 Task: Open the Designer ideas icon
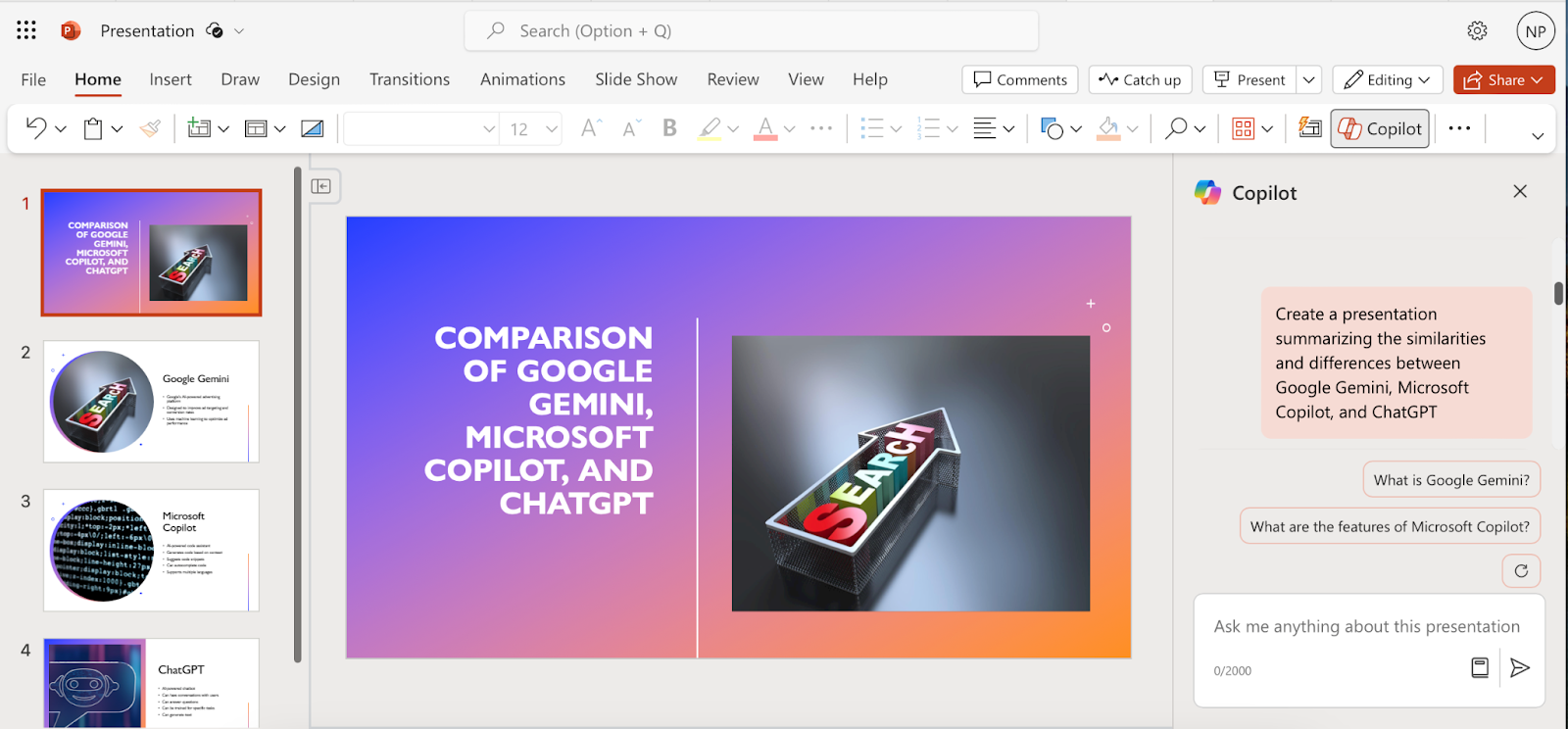coord(1309,127)
